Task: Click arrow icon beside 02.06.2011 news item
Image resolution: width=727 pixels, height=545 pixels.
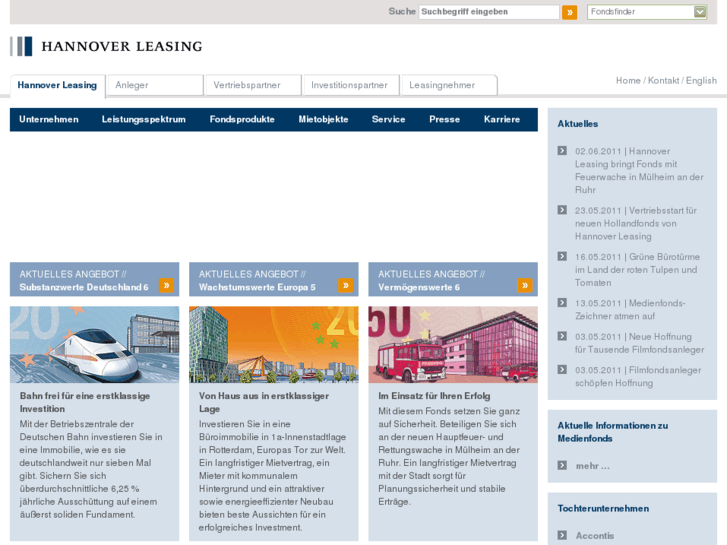Action: 562,151
